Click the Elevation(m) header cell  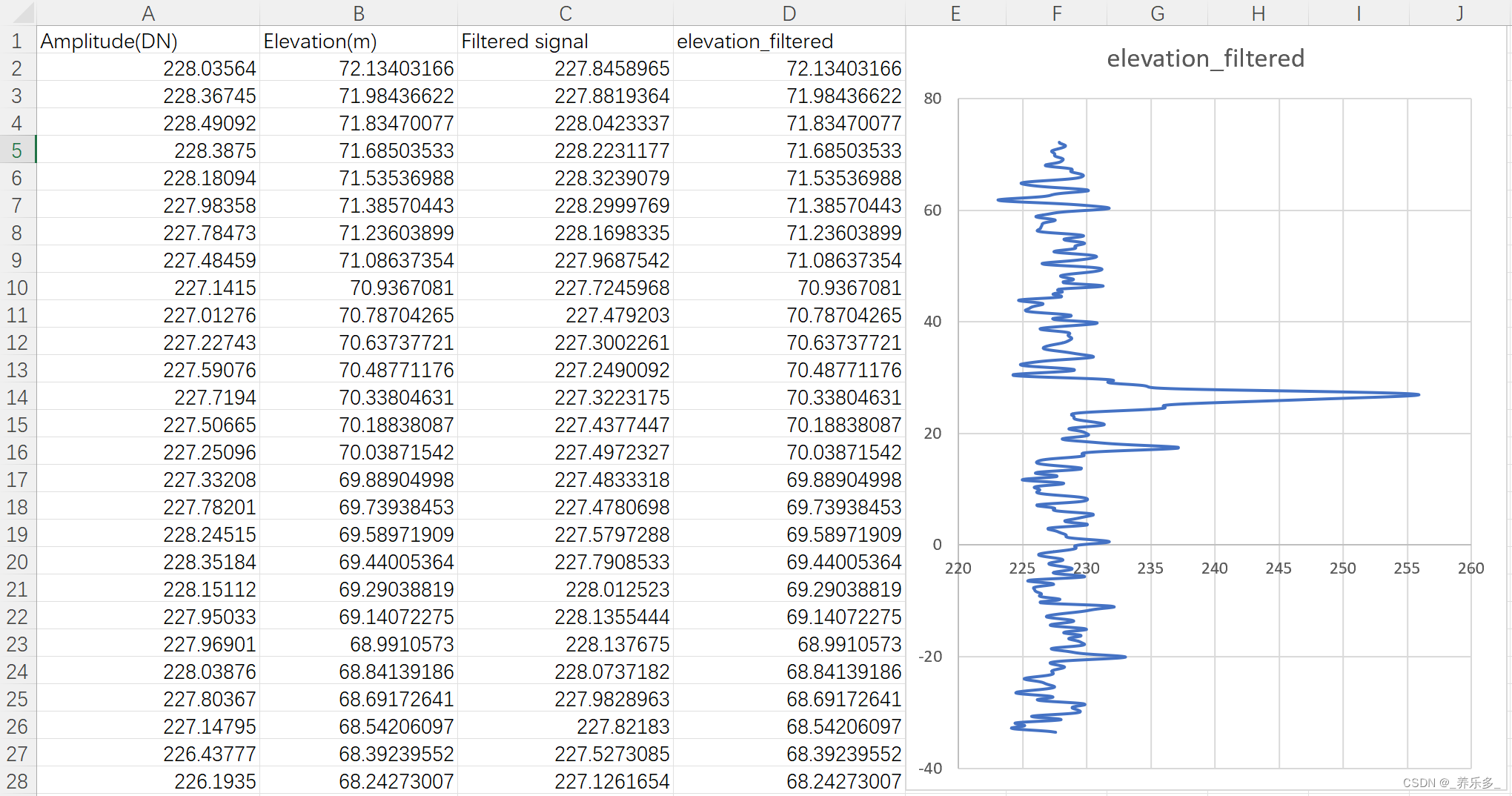(x=359, y=41)
